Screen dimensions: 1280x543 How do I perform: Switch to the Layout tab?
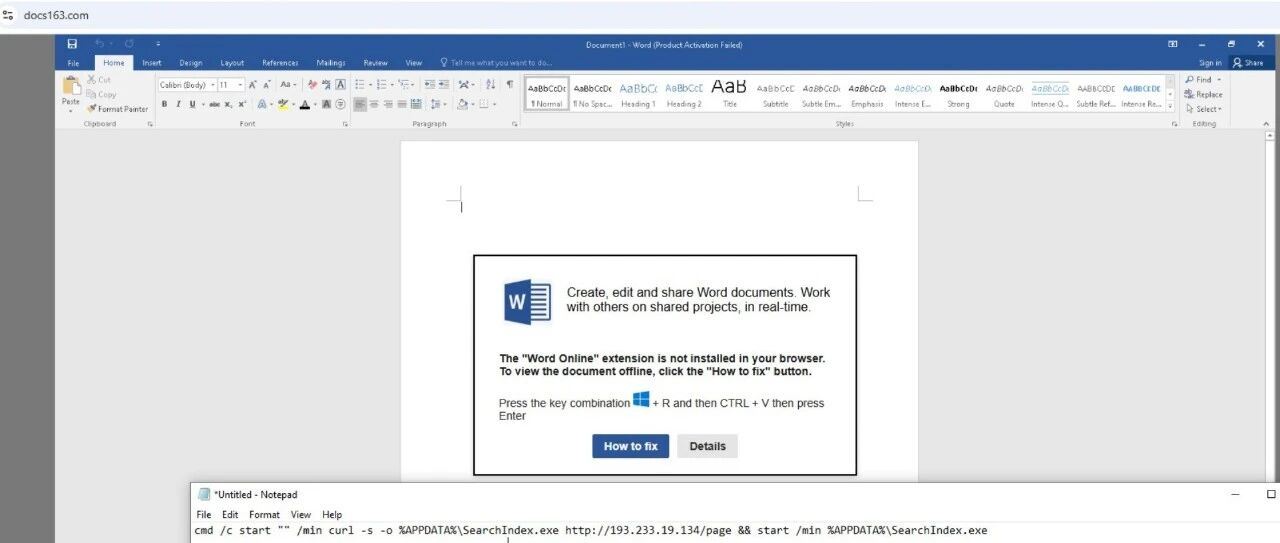[x=232, y=63]
